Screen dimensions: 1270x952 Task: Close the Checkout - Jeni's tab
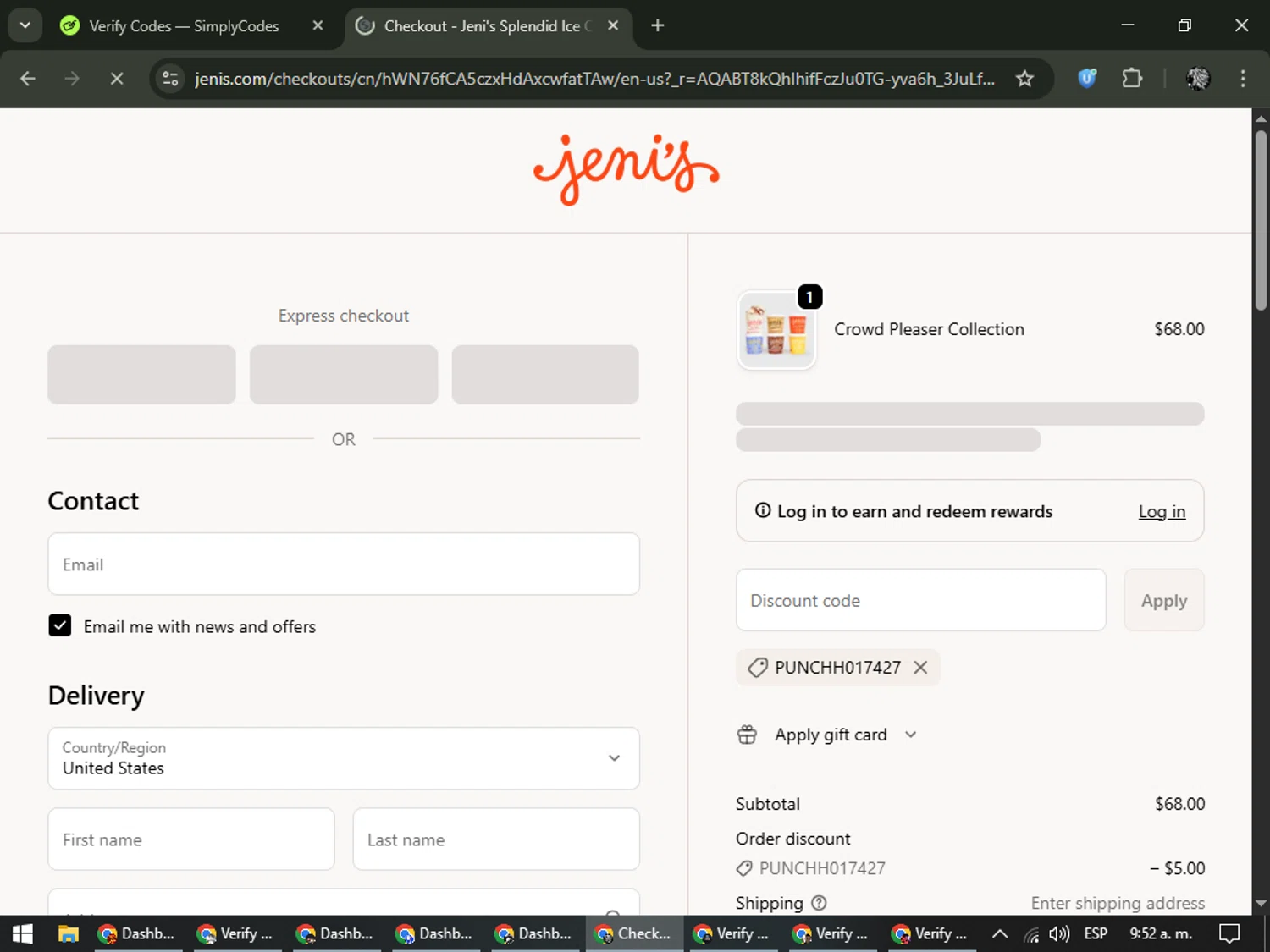click(613, 25)
